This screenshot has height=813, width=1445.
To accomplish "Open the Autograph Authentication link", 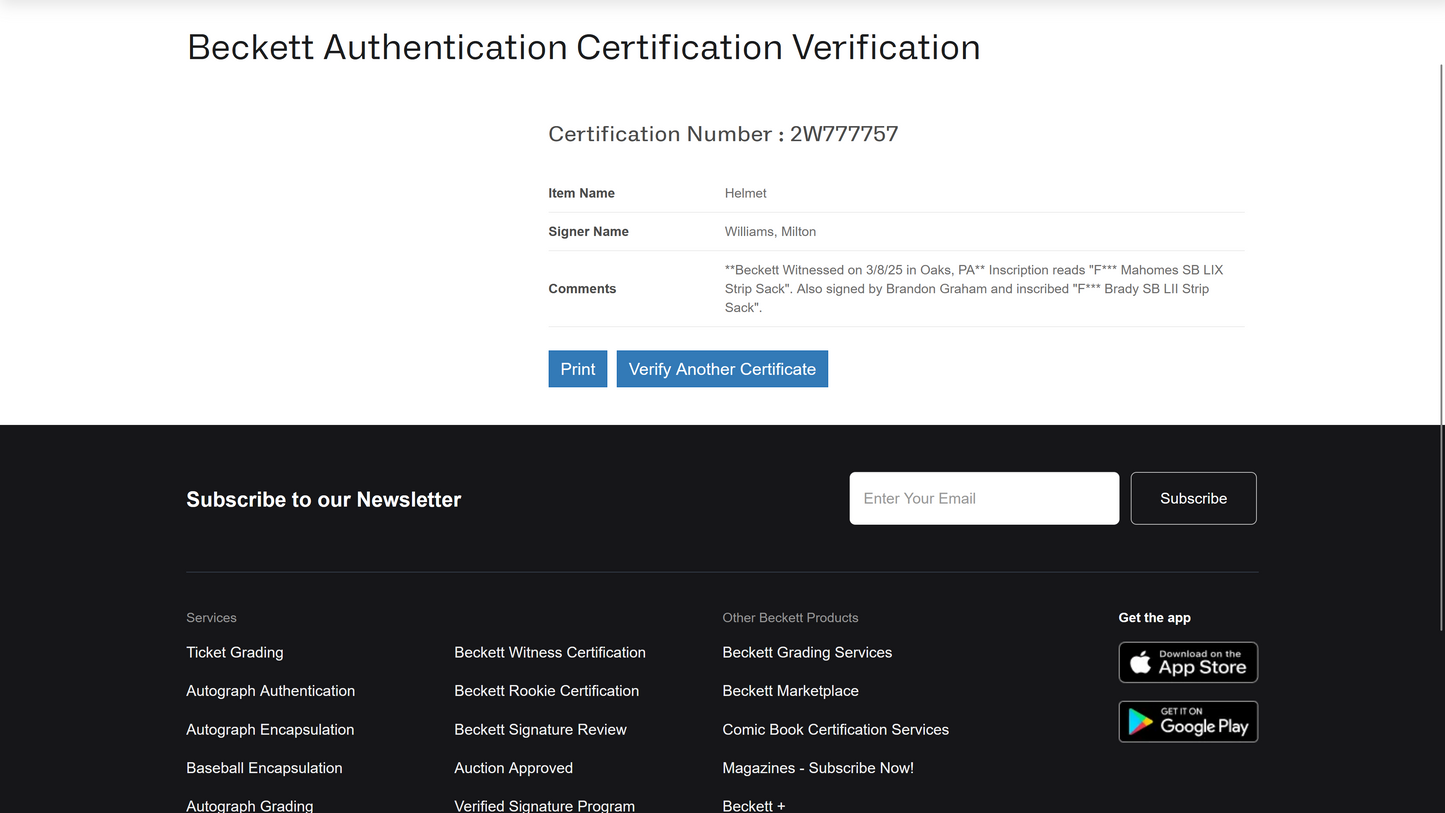I will click(270, 691).
